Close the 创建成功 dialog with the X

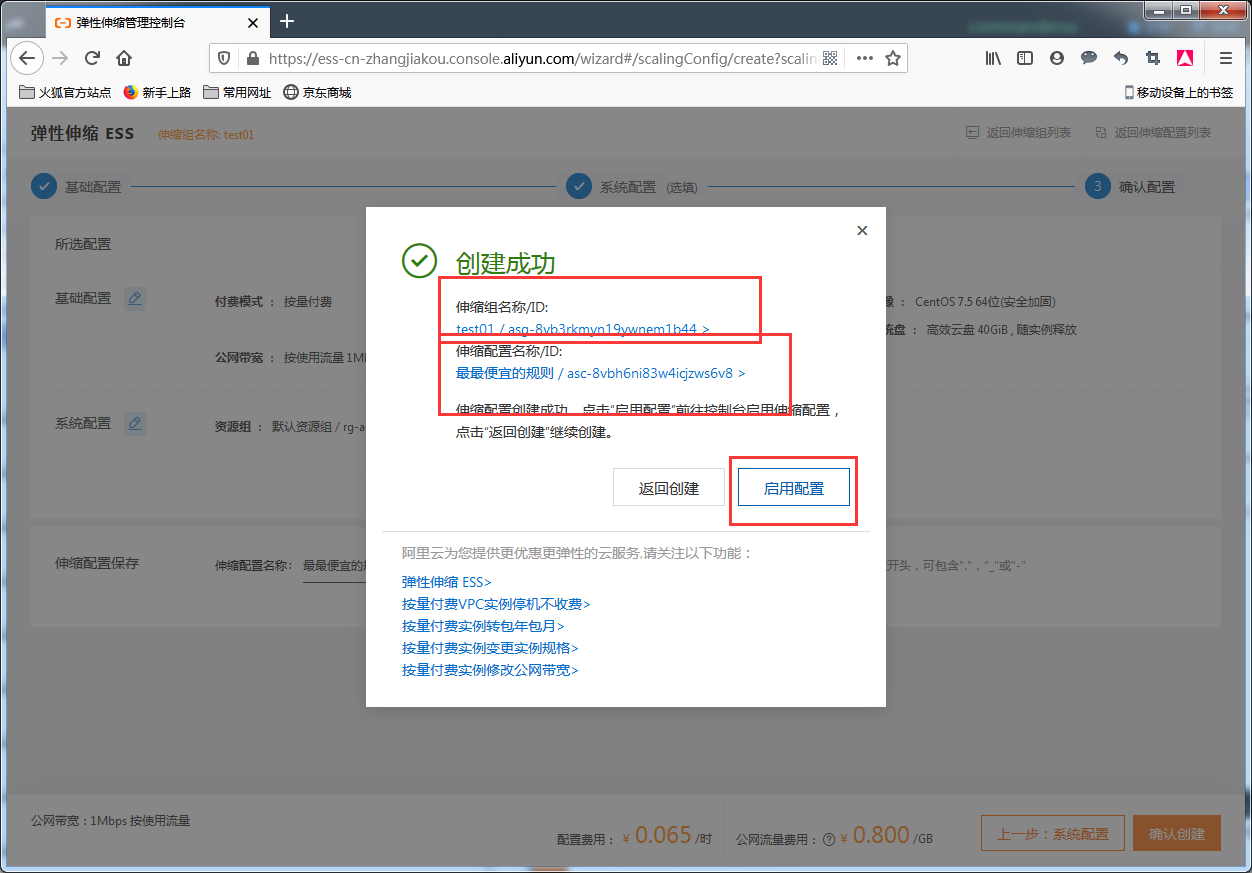tap(862, 231)
